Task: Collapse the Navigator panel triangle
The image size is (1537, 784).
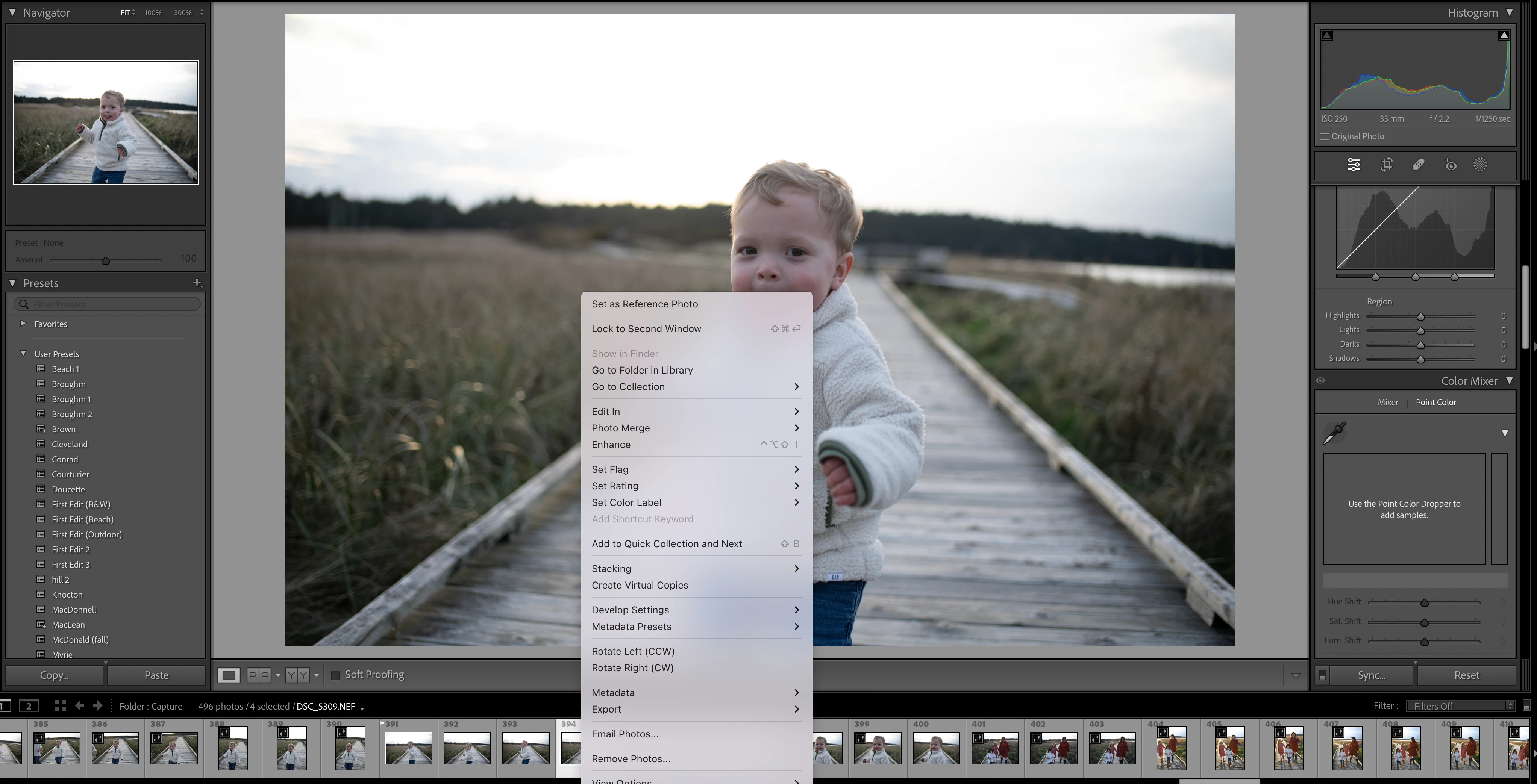Action: [x=12, y=12]
